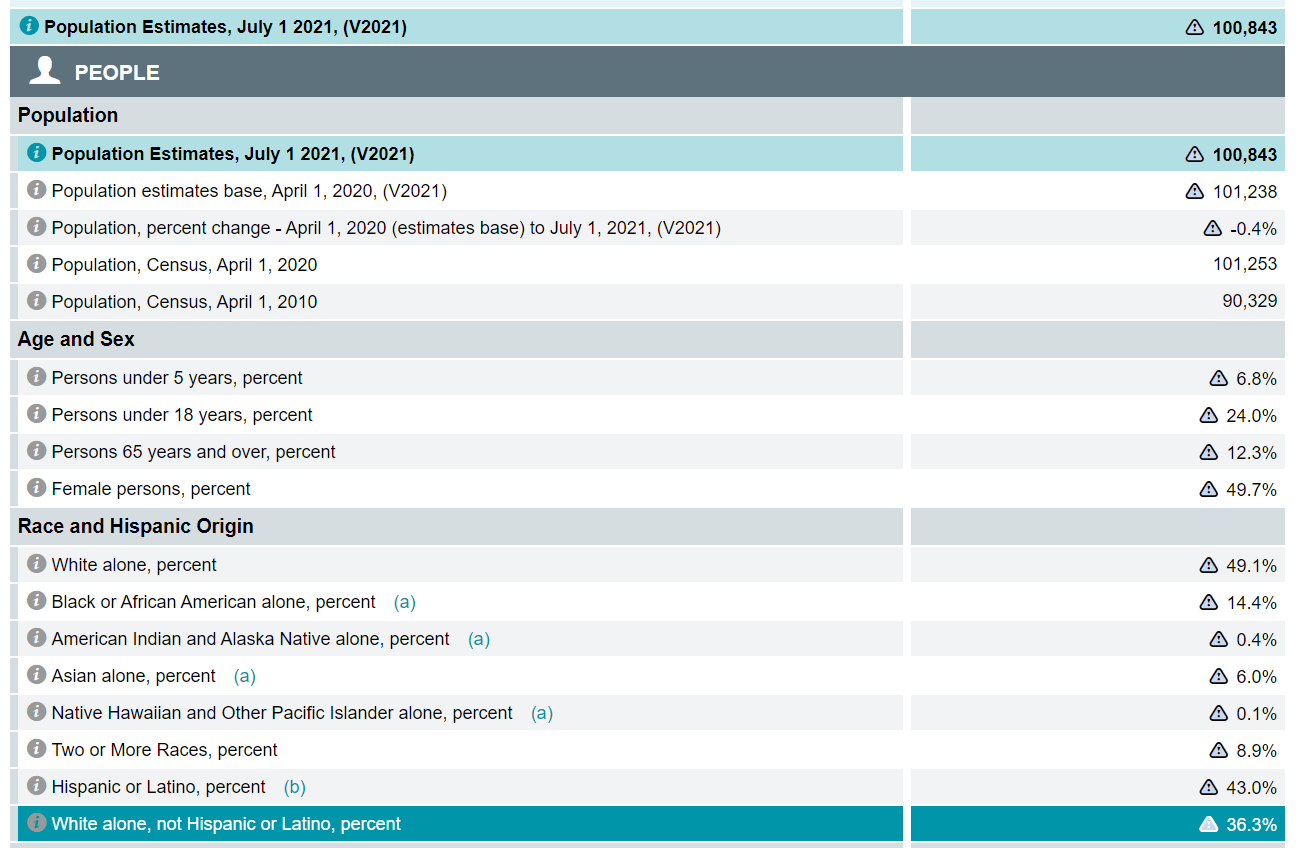The height and width of the screenshot is (848, 1302).
Task: Open info icon for Population Census 2010
Action: pos(37,301)
